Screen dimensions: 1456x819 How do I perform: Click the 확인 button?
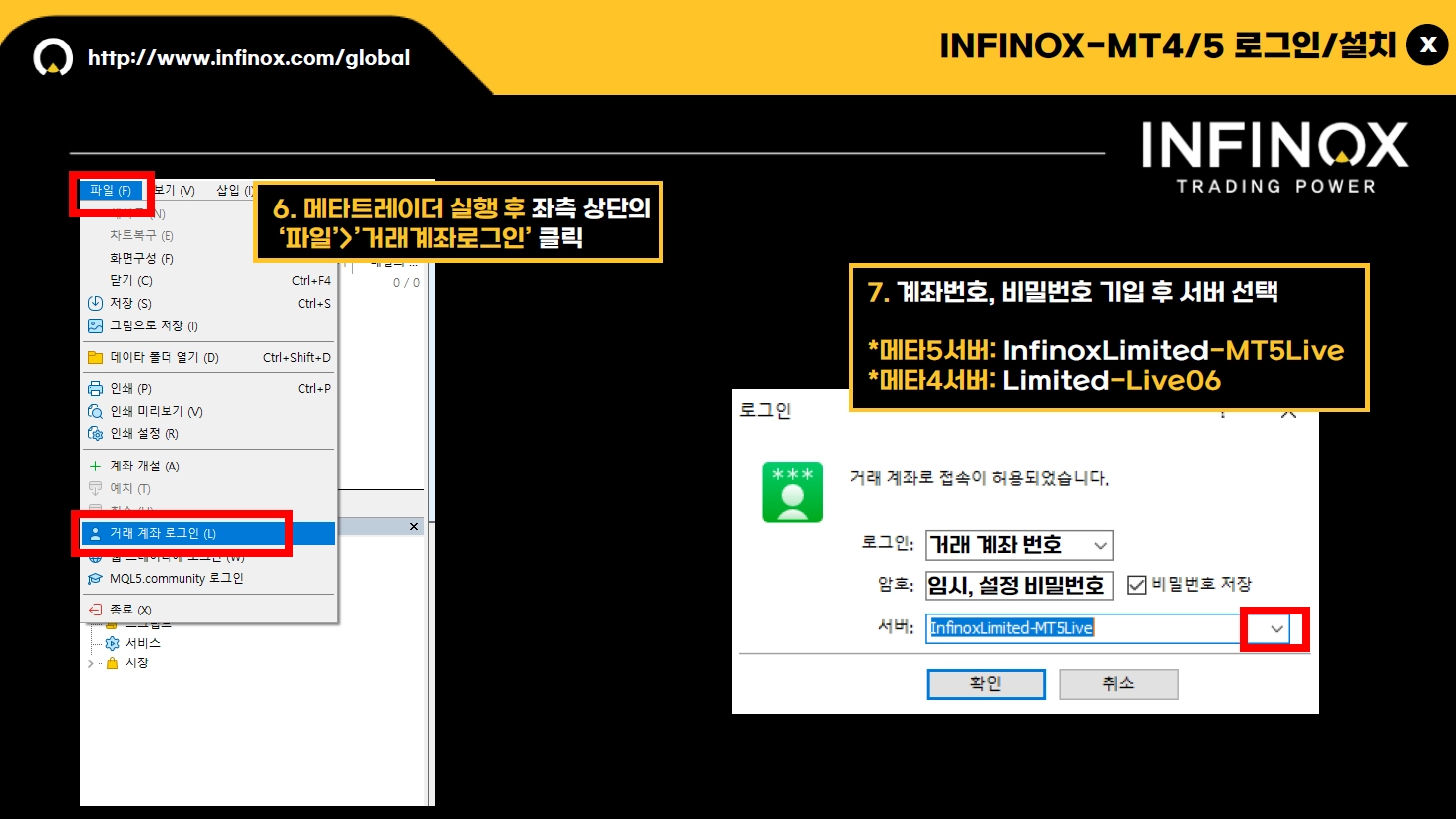tap(986, 684)
